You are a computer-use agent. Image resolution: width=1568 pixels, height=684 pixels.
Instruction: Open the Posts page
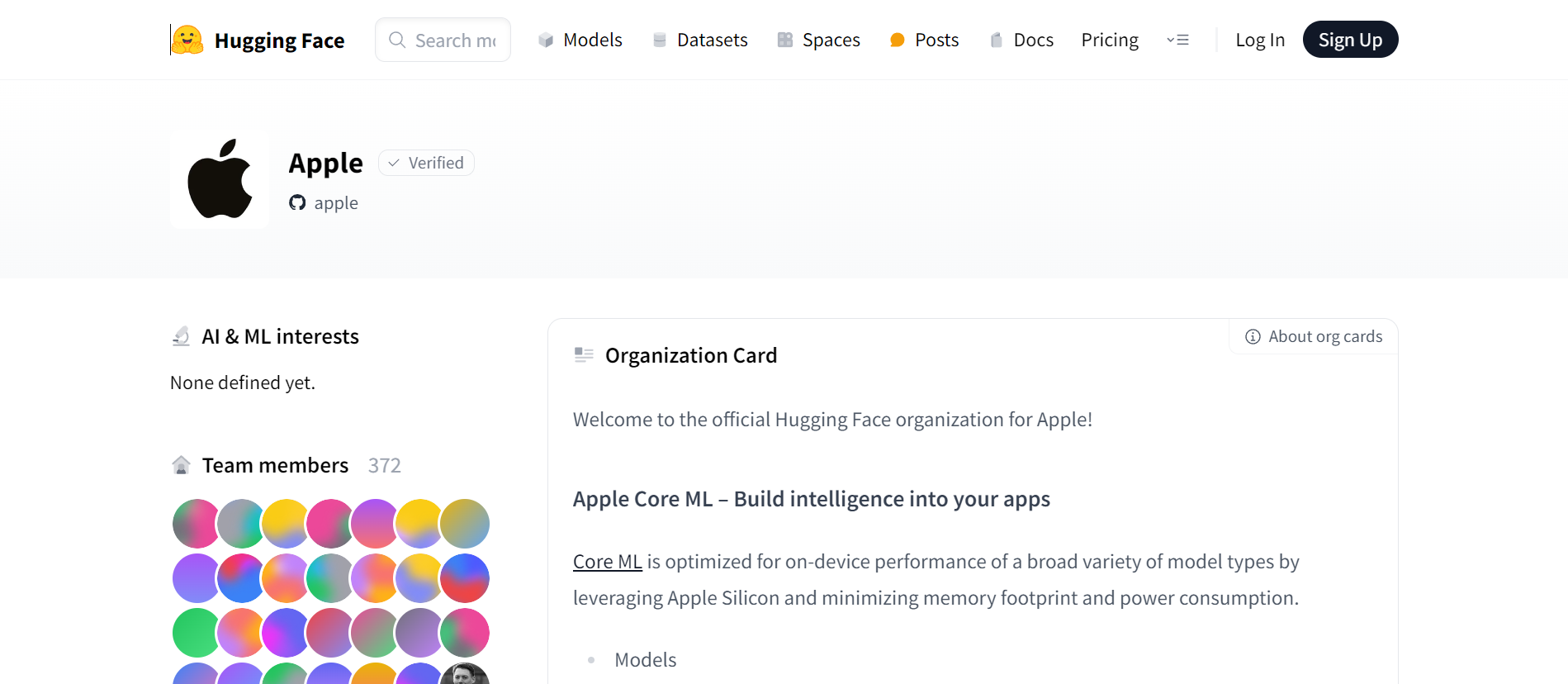click(924, 40)
